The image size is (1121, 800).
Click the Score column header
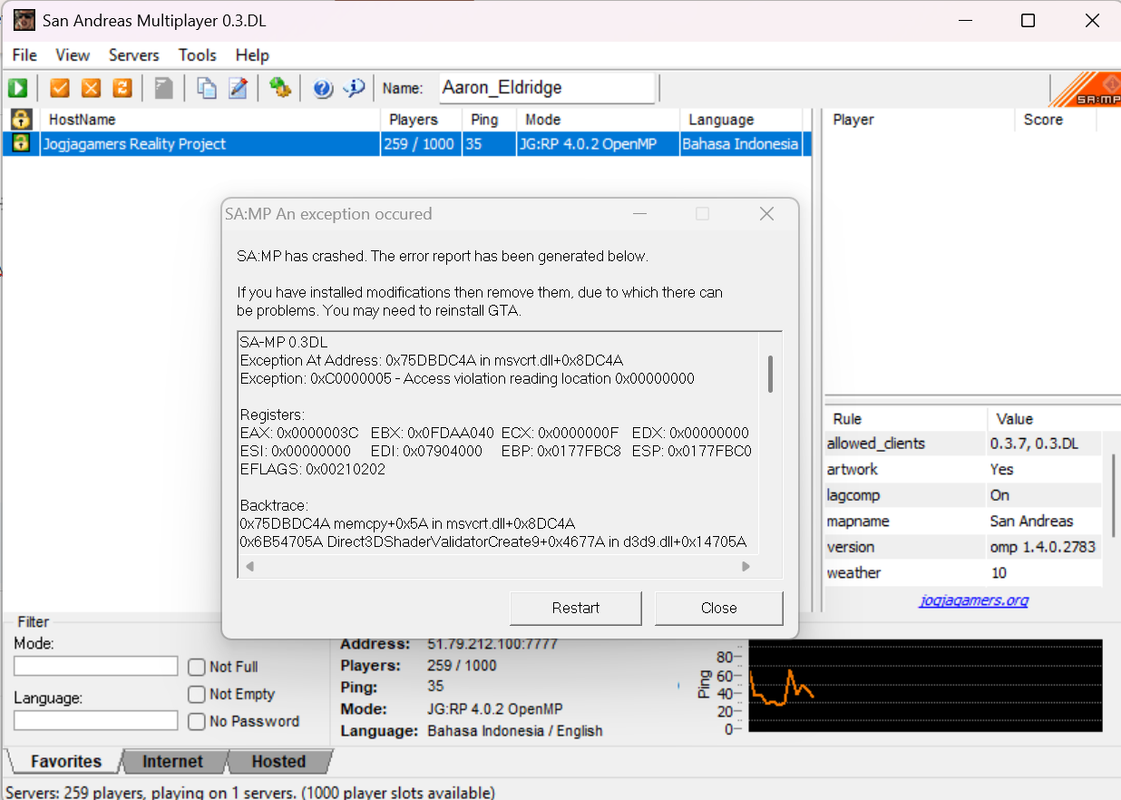(x=1055, y=119)
